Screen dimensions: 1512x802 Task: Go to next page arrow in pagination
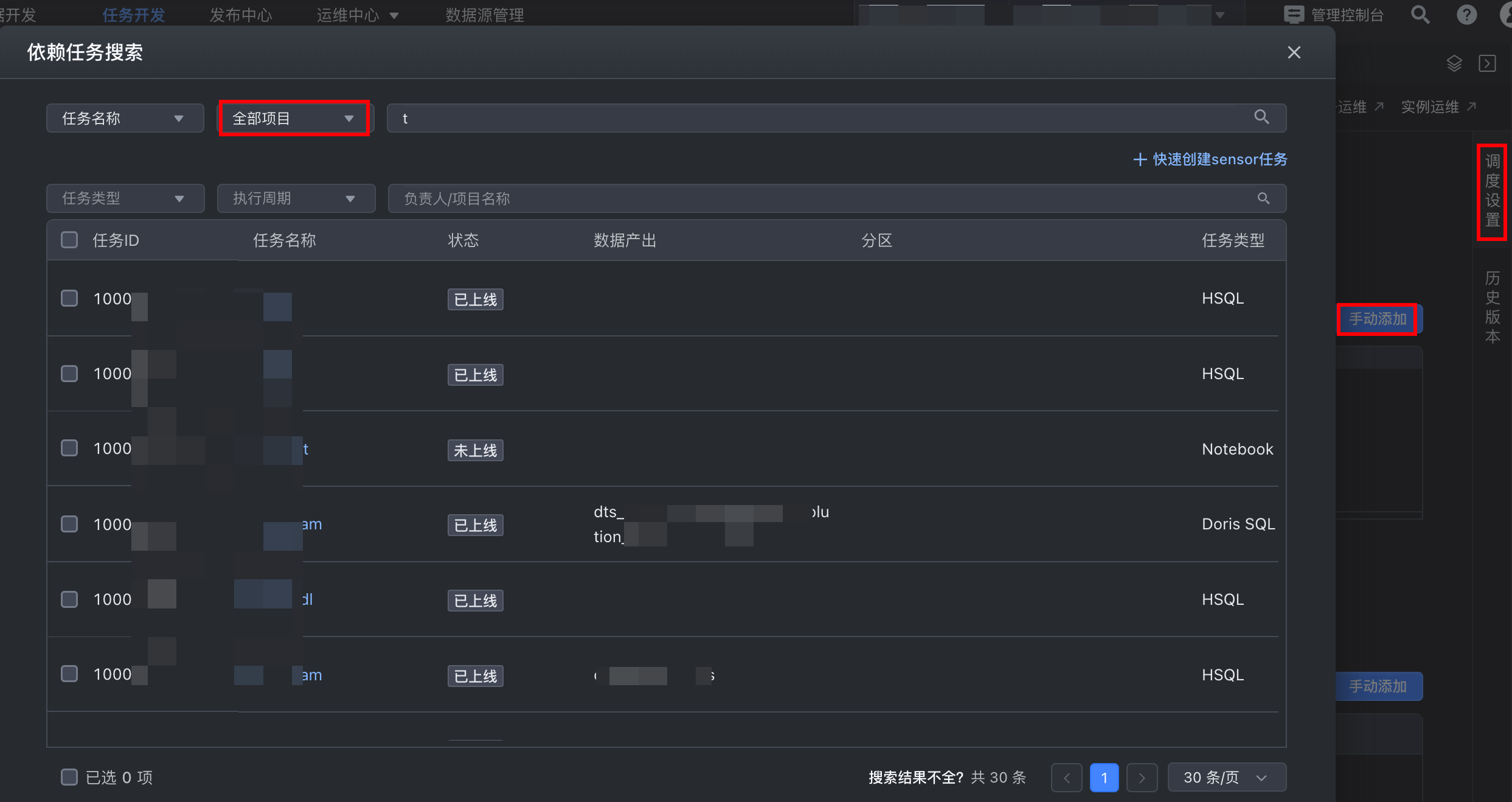[x=1142, y=777]
